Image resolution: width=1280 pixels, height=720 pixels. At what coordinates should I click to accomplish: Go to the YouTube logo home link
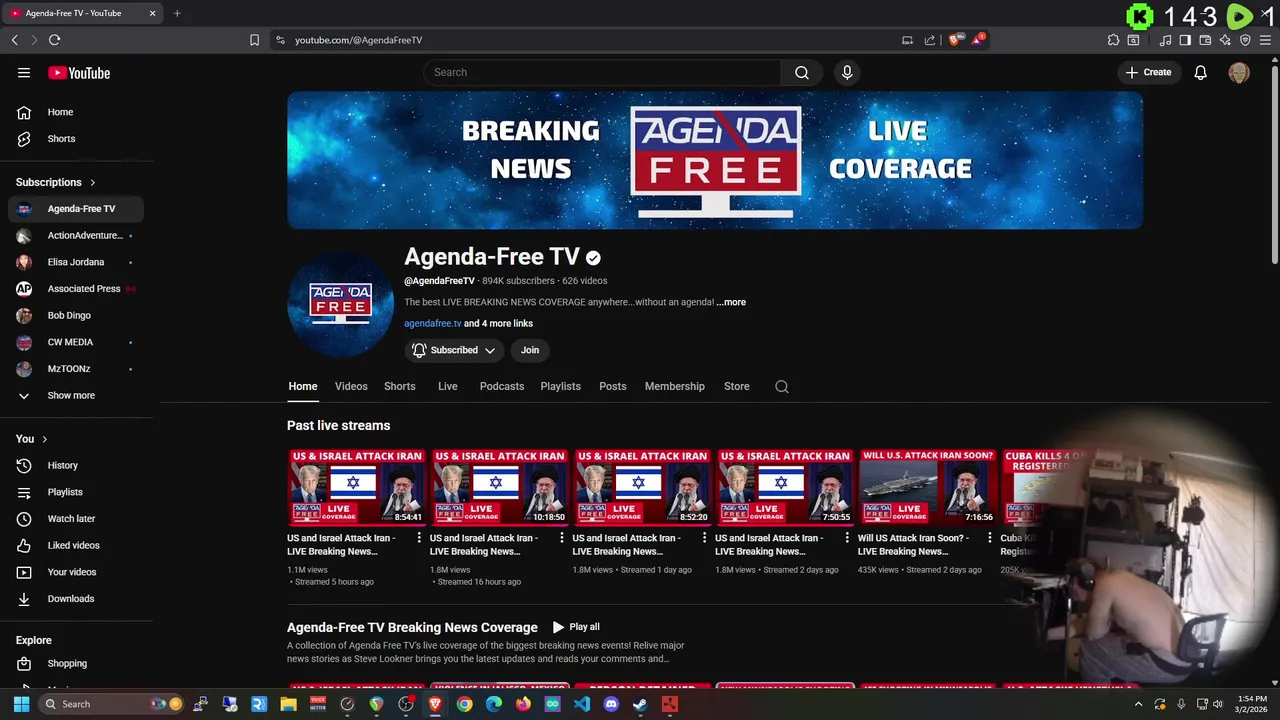[x=79, y=73]
